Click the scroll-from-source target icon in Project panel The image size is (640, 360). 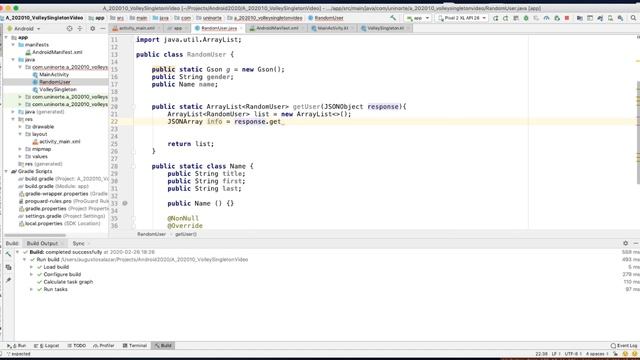(x=69, y=29)
